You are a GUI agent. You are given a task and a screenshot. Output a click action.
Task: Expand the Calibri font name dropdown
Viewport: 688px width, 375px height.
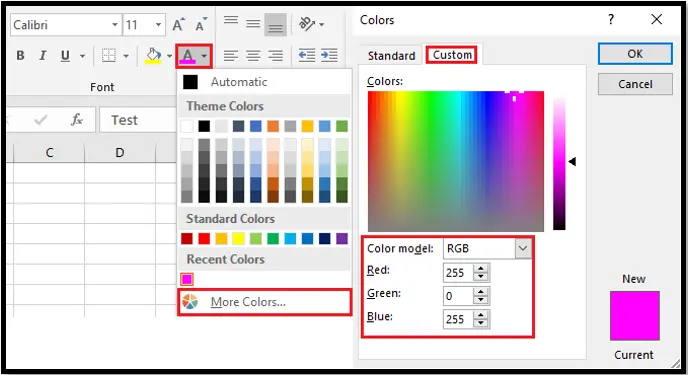(x=115, y=25)
